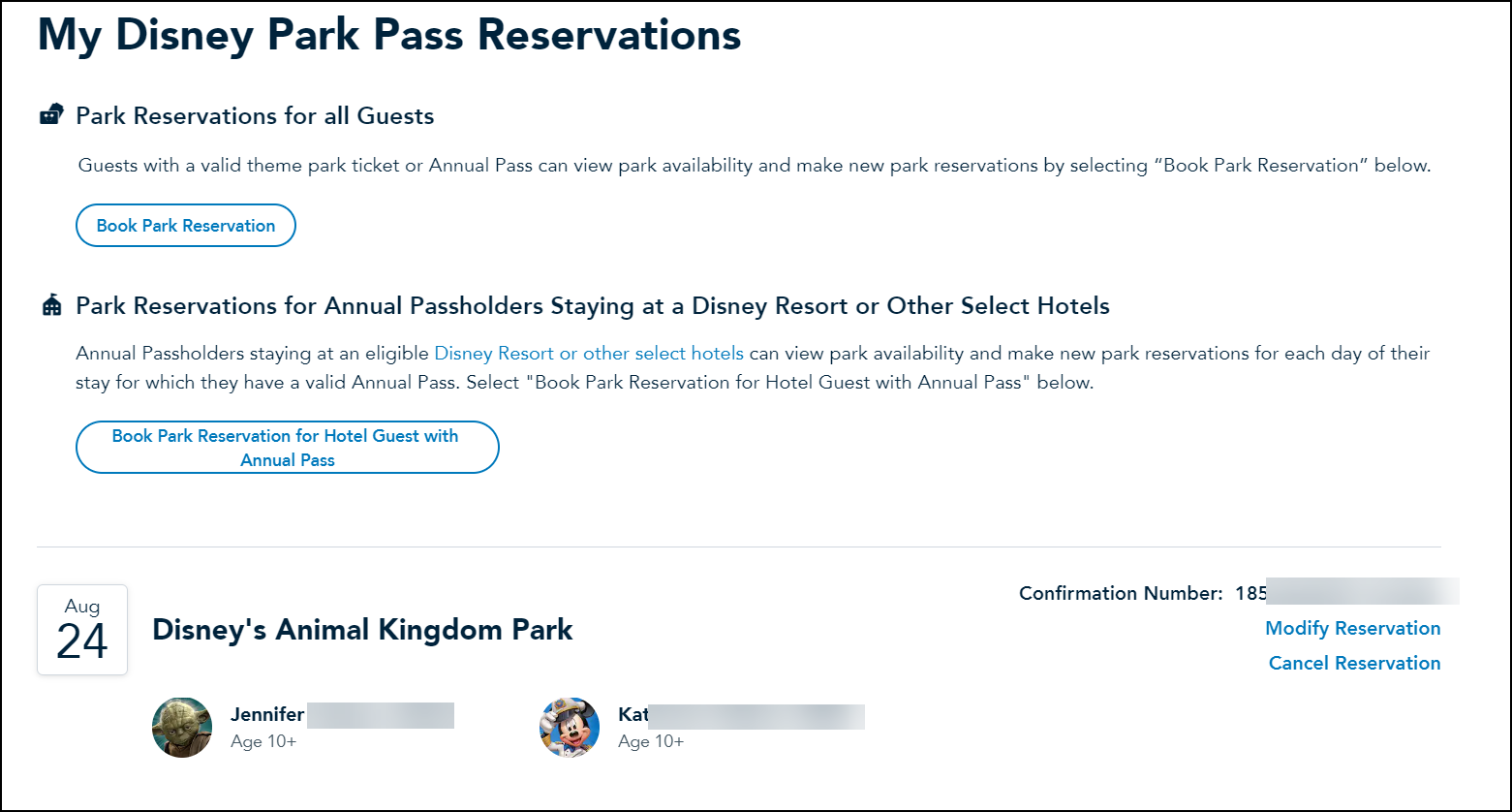The height and width of the screenshot is (812, 1512).
Task: Click the Aug 24 date tile
Action: [81, 629]
